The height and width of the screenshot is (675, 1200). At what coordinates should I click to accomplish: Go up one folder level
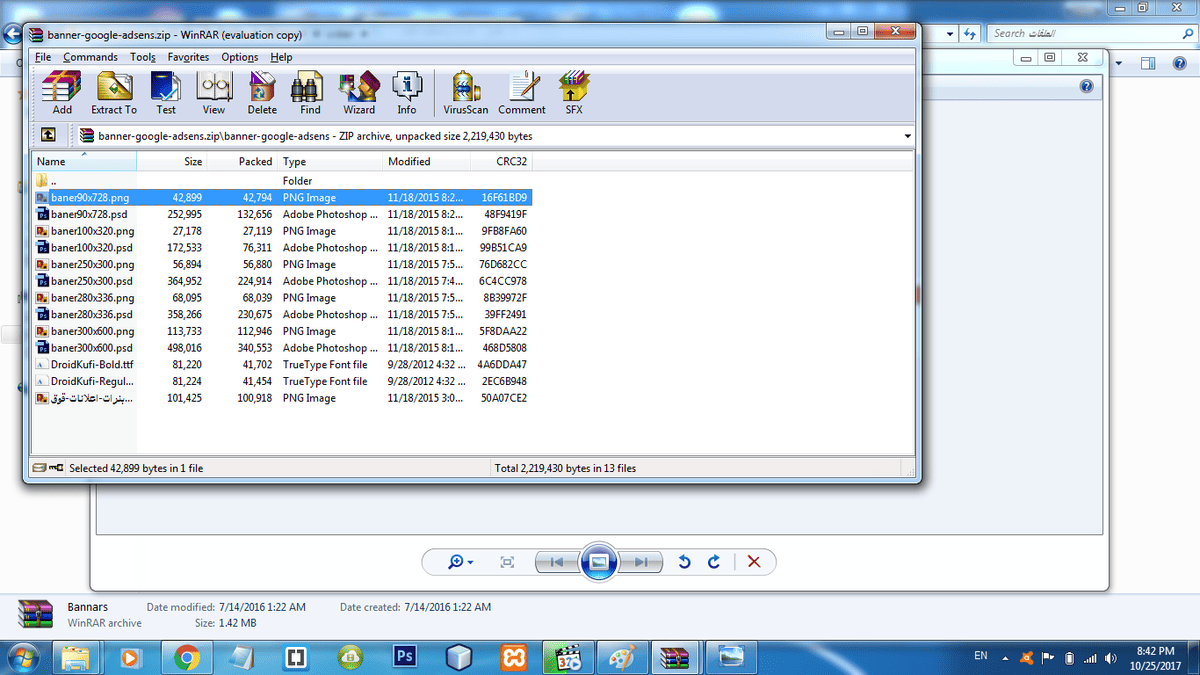[x=48, y=135]
